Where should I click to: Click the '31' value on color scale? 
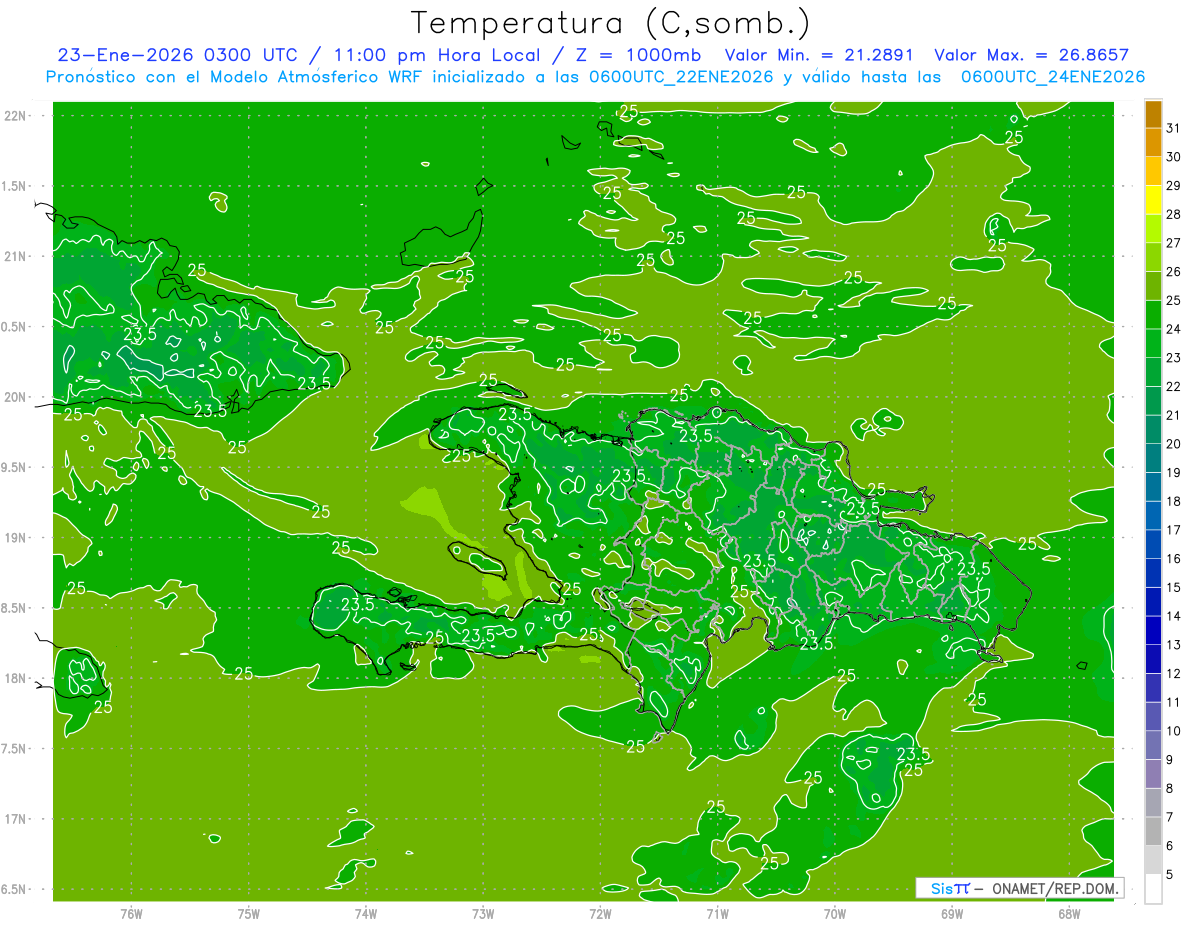1174,128
